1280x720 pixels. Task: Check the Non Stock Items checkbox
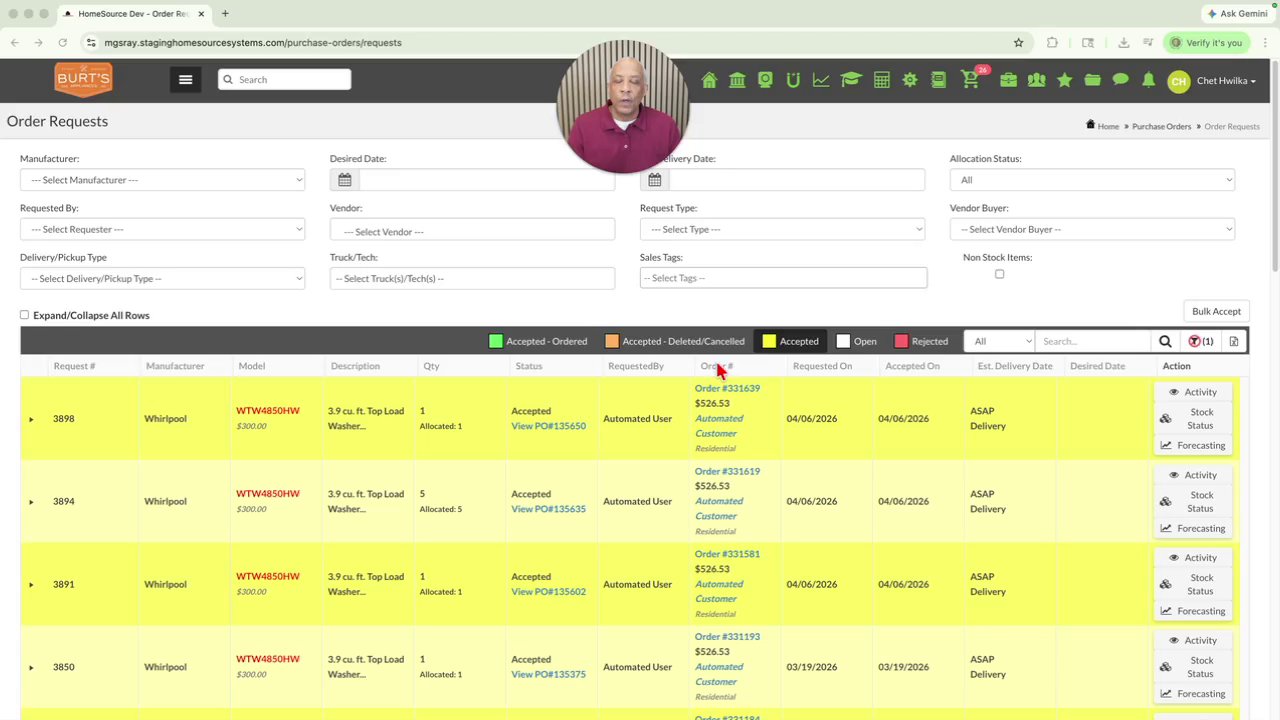(999, 274)
